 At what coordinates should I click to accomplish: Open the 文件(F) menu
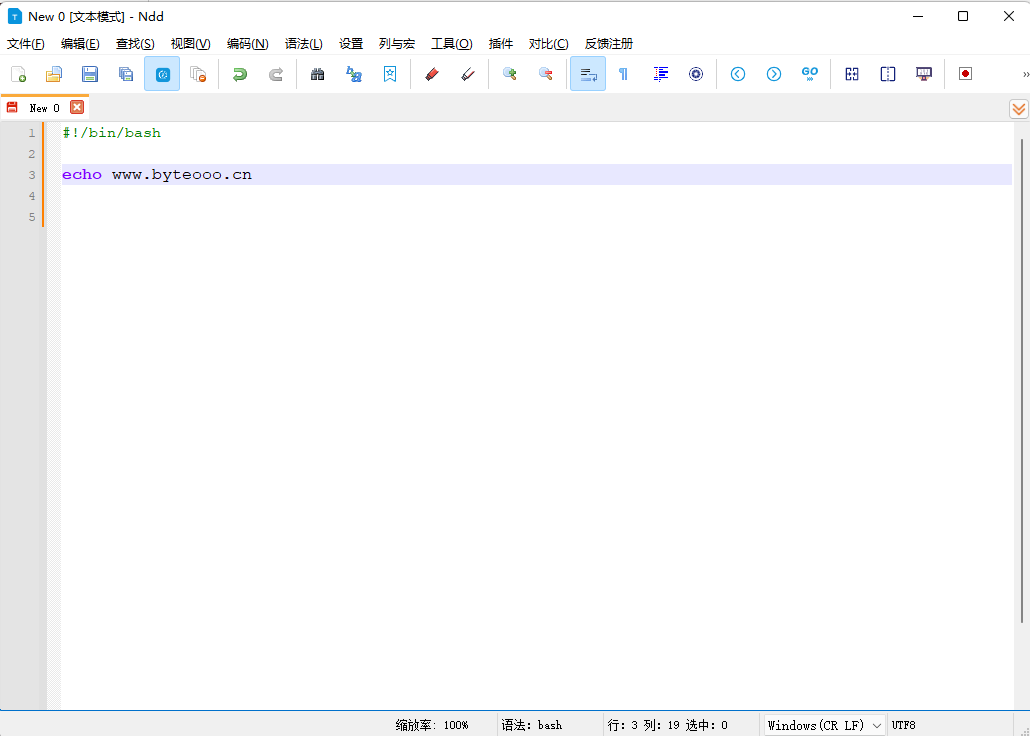pos(26,44)
